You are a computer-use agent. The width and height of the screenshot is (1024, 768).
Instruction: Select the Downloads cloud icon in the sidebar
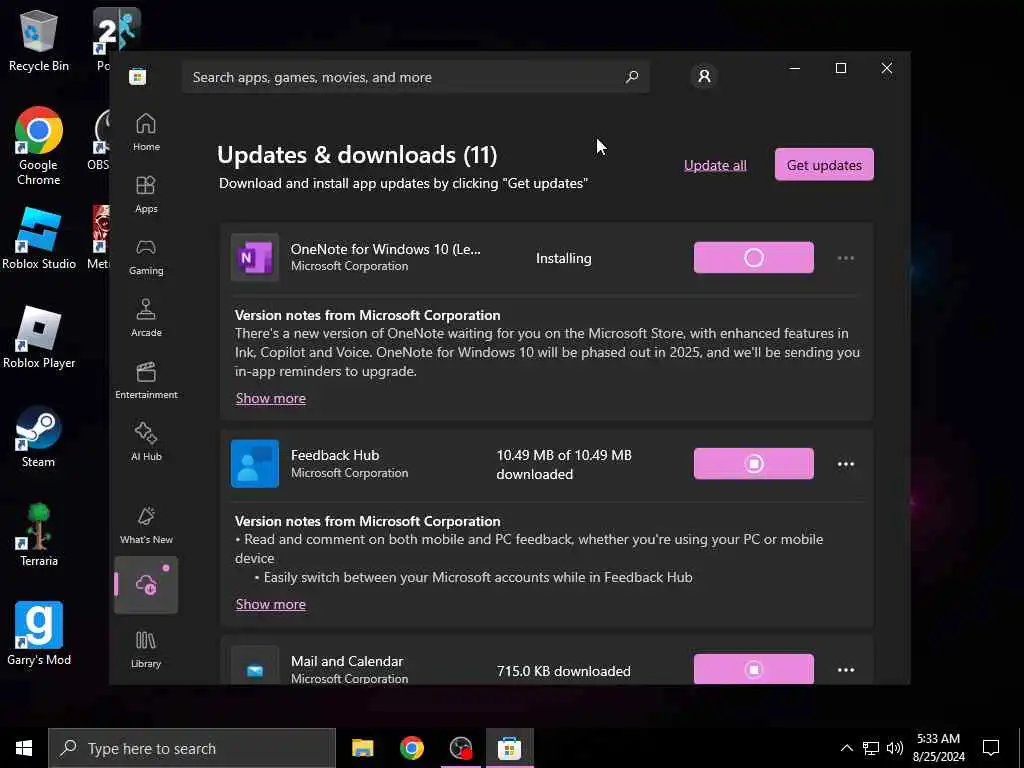pos(146,584)
